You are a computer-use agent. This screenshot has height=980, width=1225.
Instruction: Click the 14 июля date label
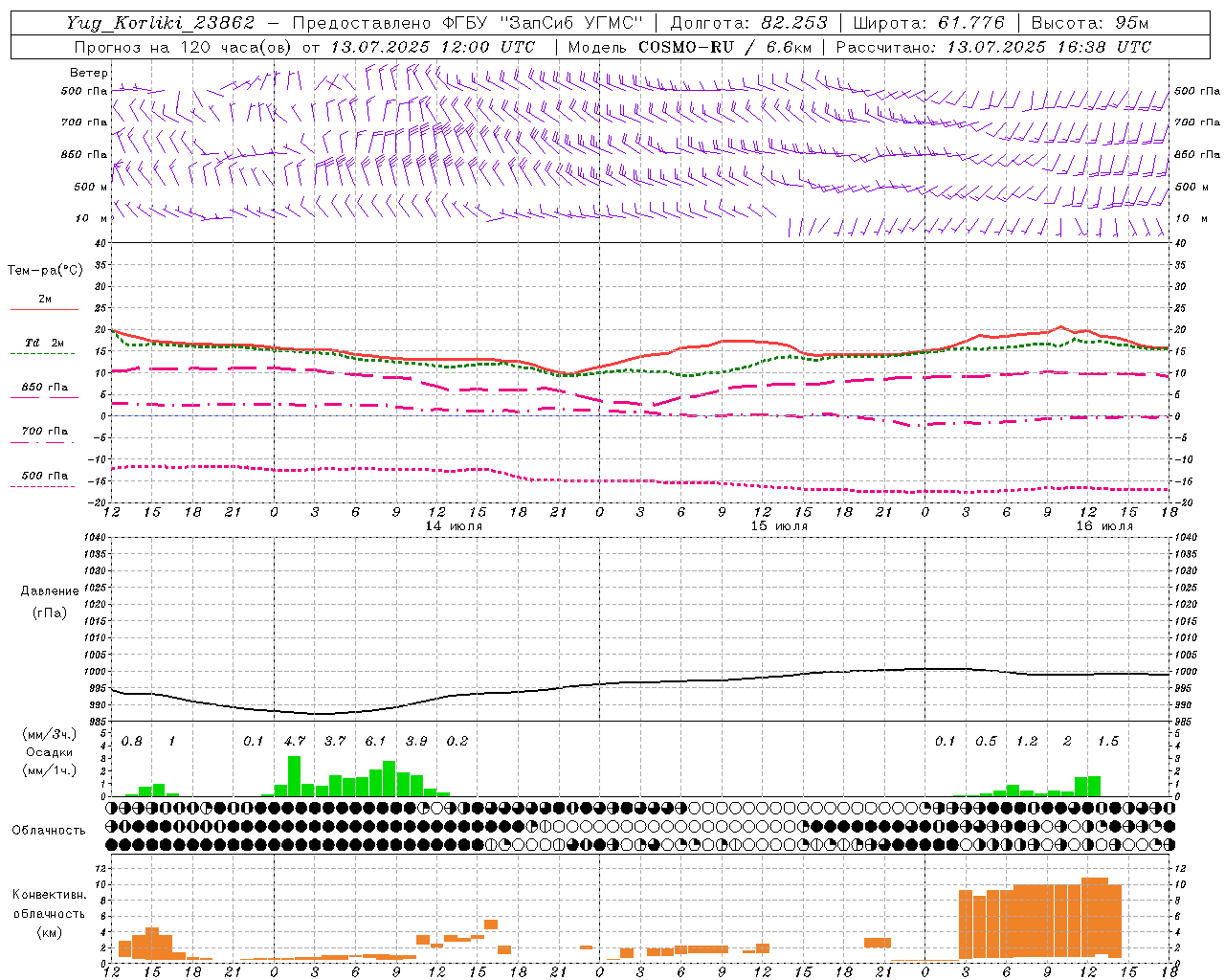click(454, 526)
